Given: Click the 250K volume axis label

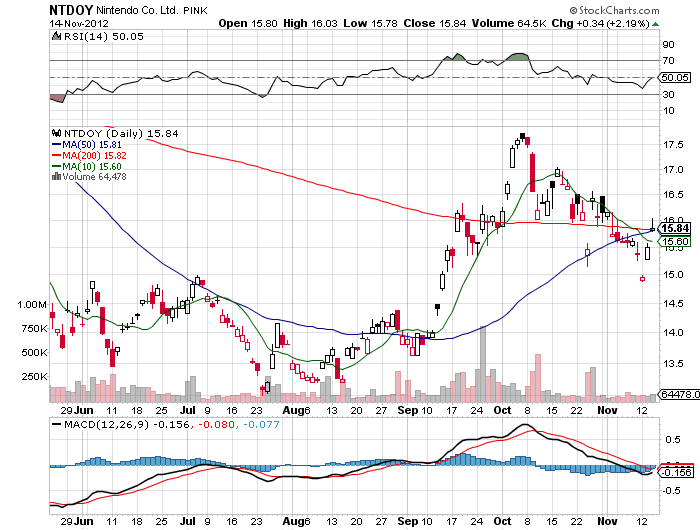Looking at the screenshot, I should pos(34,377).
